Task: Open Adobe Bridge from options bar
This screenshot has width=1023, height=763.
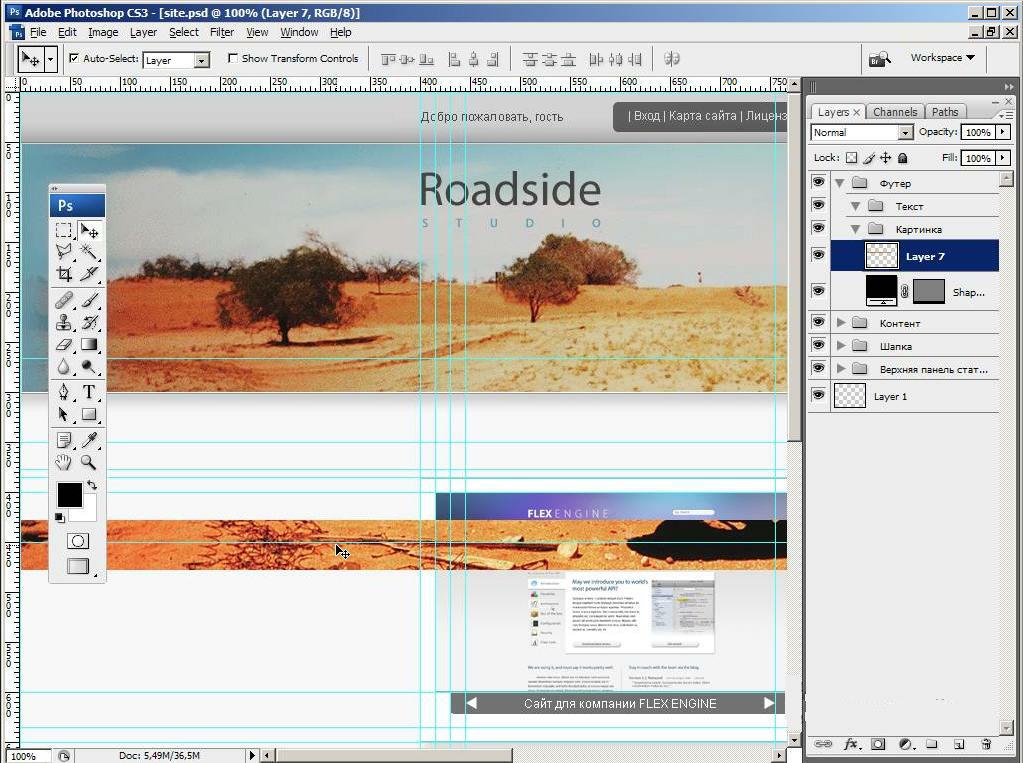Action: coord(879,59)
